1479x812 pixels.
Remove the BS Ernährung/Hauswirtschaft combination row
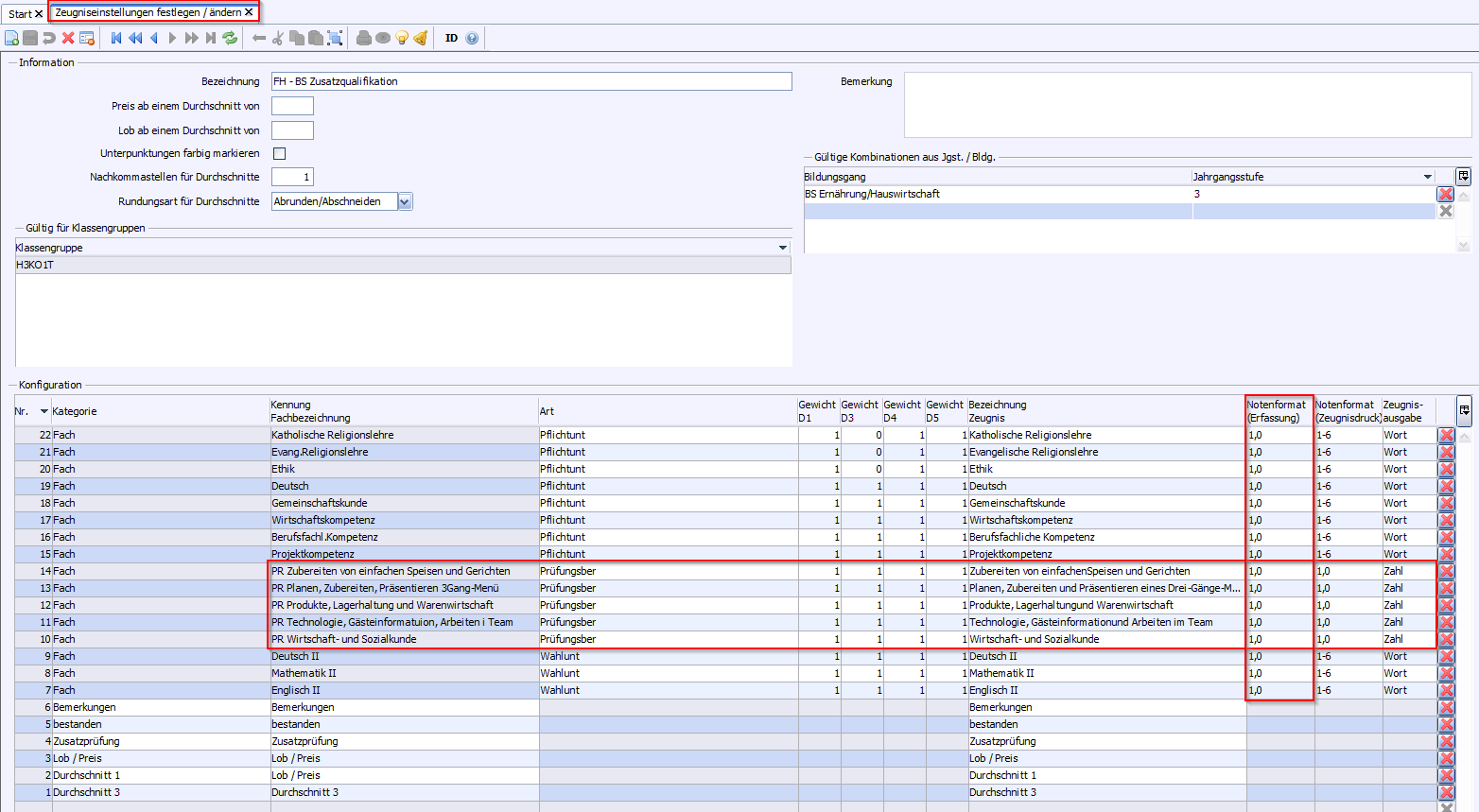[1445, 194]
